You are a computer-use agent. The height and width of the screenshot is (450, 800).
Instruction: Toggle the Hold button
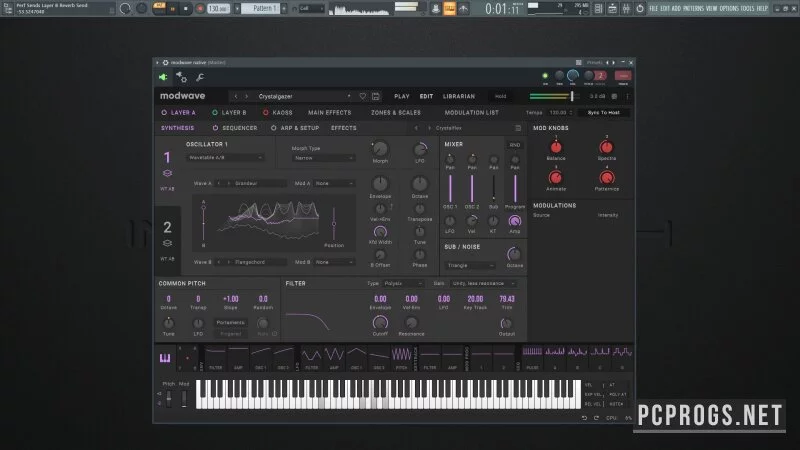click(x=501, y=96)
